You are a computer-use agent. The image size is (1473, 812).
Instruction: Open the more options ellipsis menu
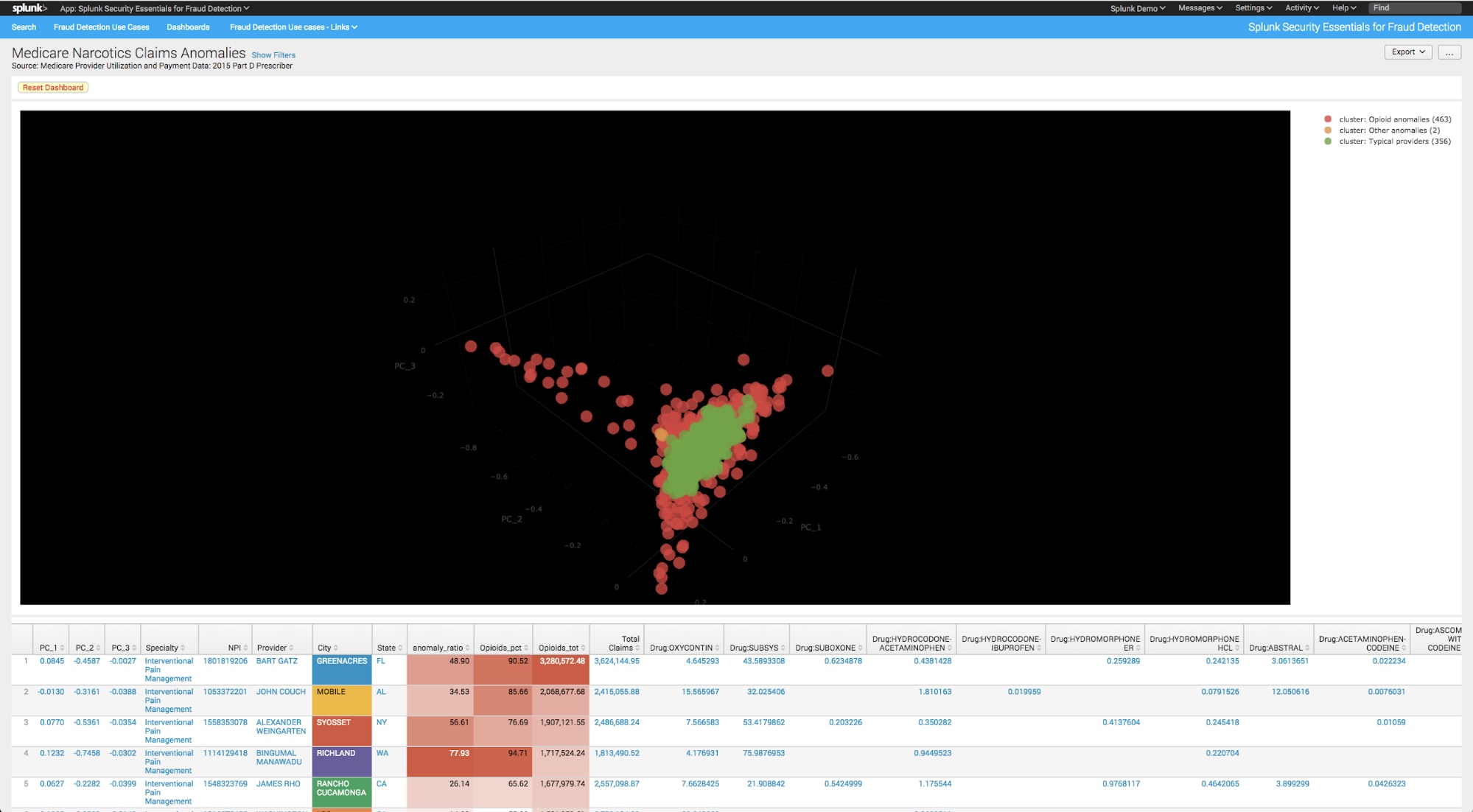(x=1449, y=52)
